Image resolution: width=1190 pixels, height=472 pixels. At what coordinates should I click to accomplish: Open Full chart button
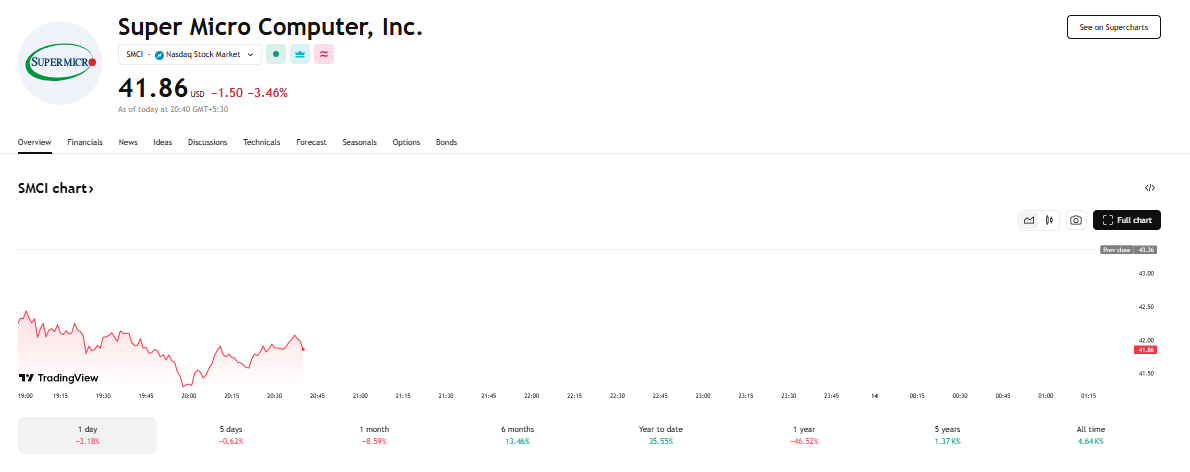click(1126, 220)
